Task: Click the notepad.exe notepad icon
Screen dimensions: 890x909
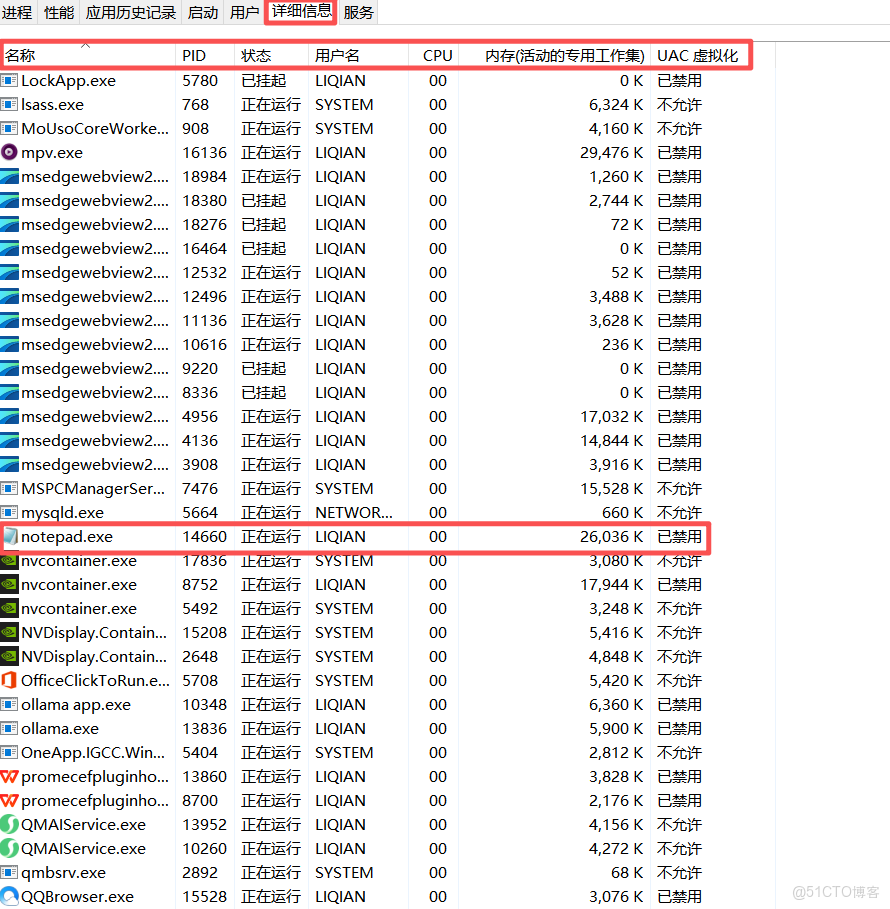Action: tap(10, 537)
